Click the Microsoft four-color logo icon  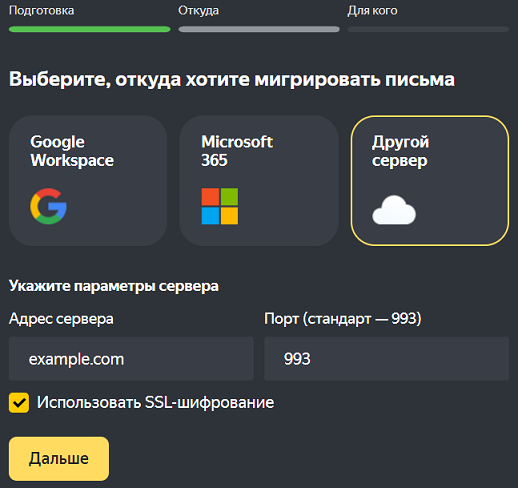point(220,206)
